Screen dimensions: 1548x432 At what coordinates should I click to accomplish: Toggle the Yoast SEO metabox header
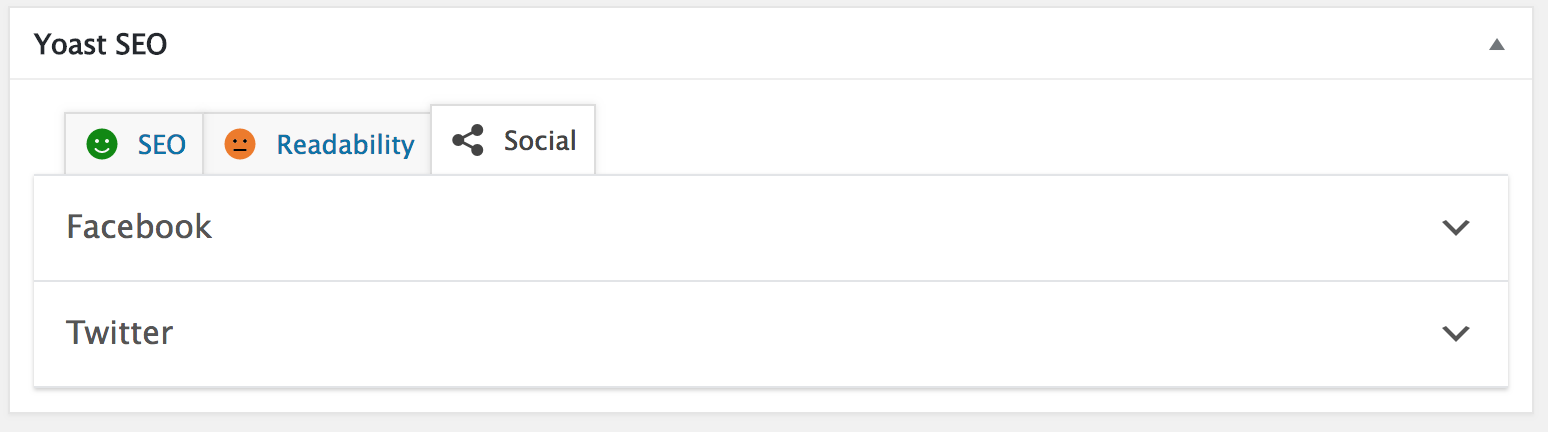pos(771,44)
